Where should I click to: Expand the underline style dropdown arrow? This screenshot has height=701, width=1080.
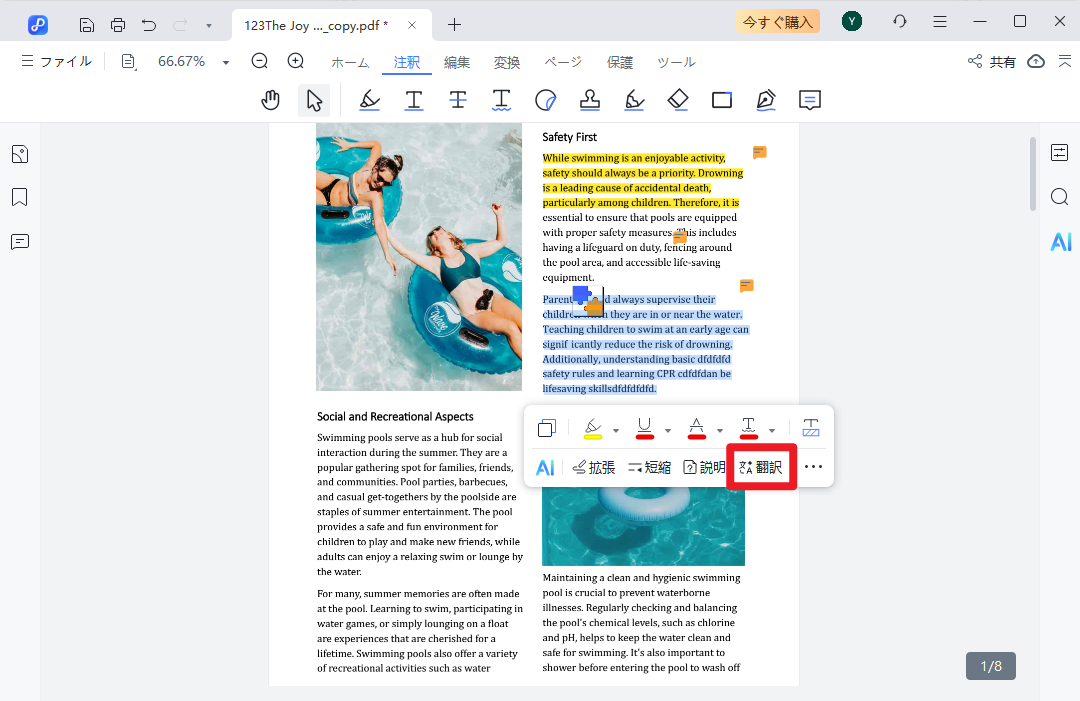pos(668,431)
